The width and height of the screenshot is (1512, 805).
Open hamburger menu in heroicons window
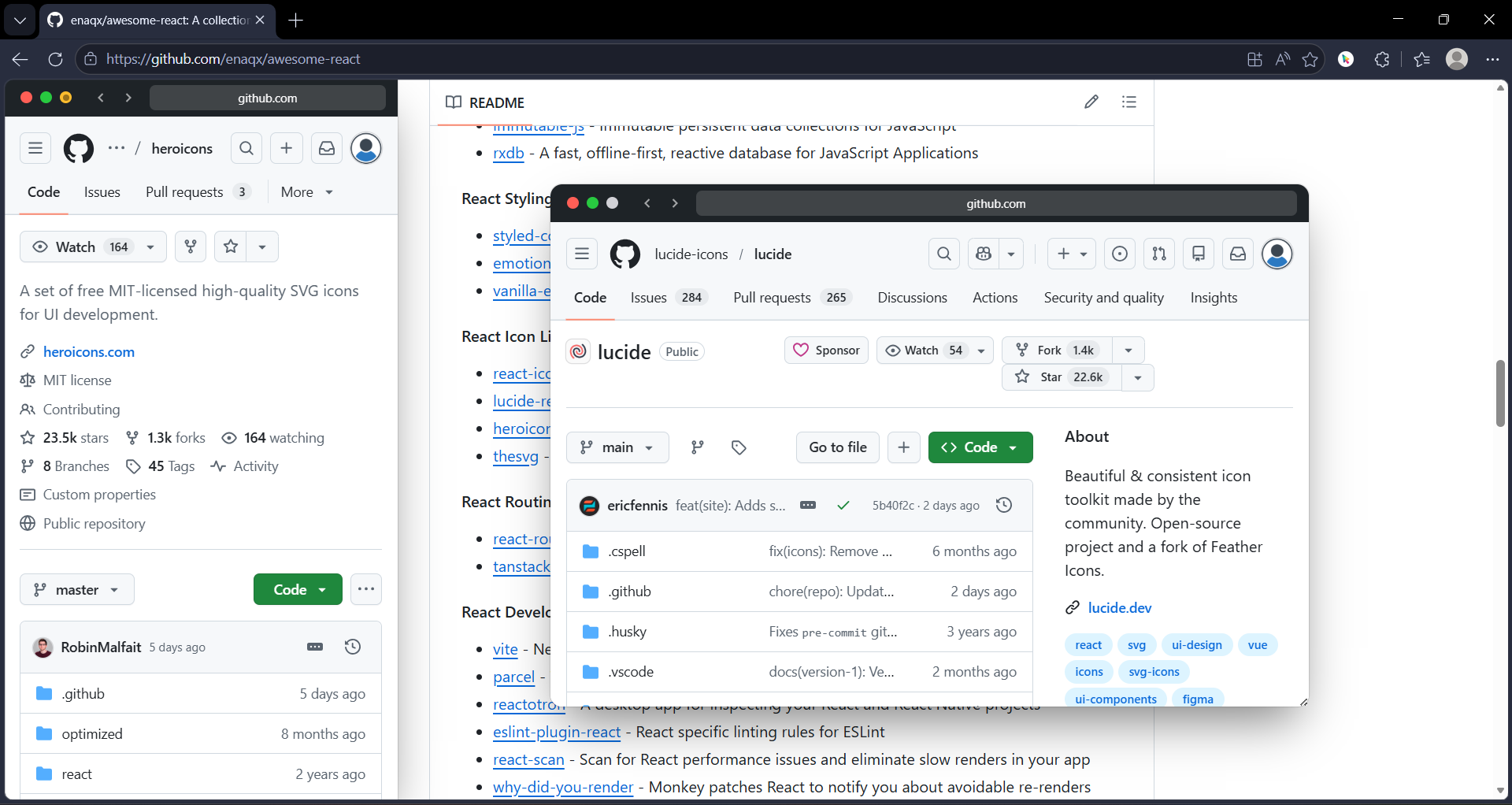click(x=35, y=148)
